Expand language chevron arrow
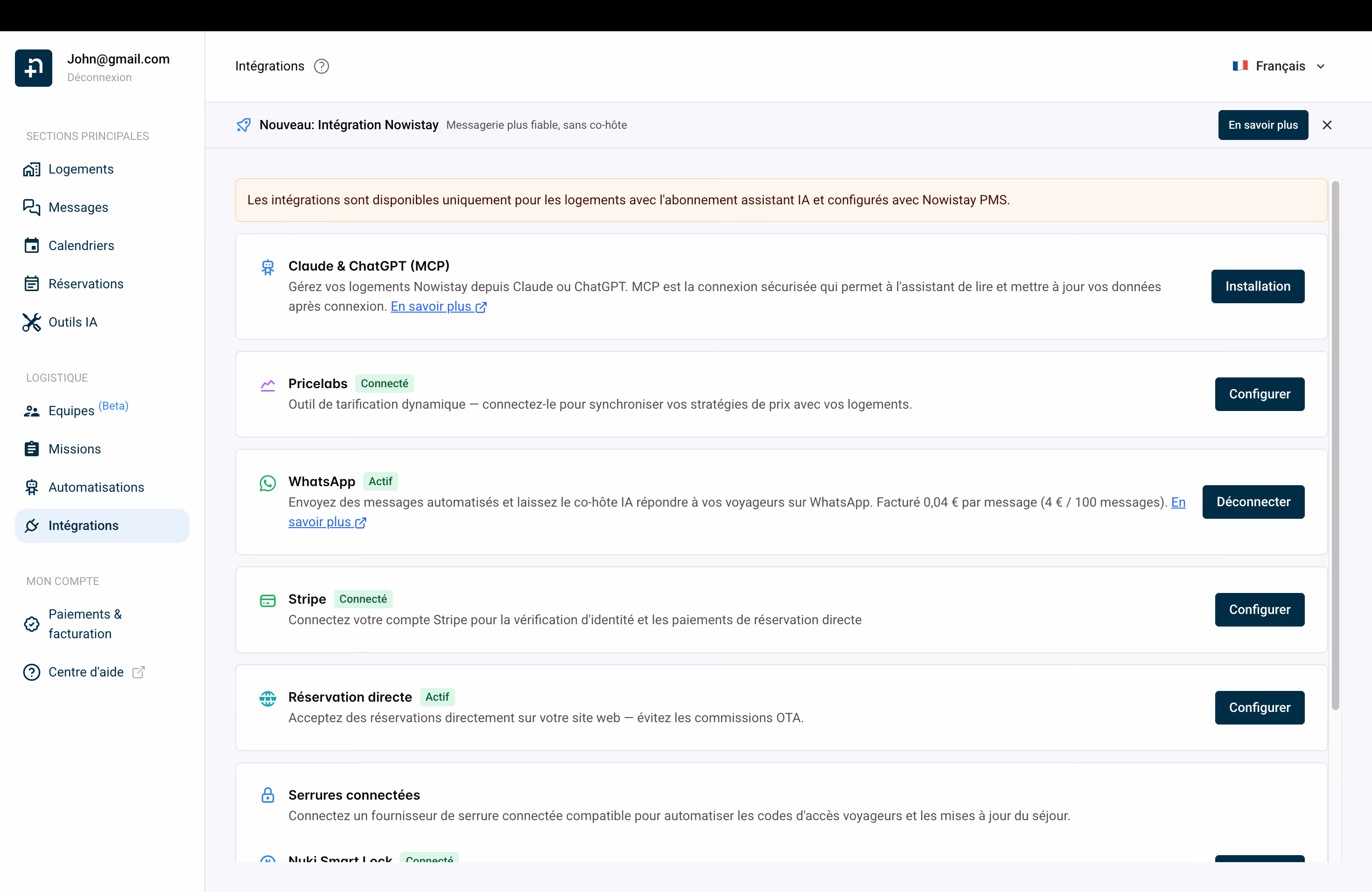 coord(1321,66)
